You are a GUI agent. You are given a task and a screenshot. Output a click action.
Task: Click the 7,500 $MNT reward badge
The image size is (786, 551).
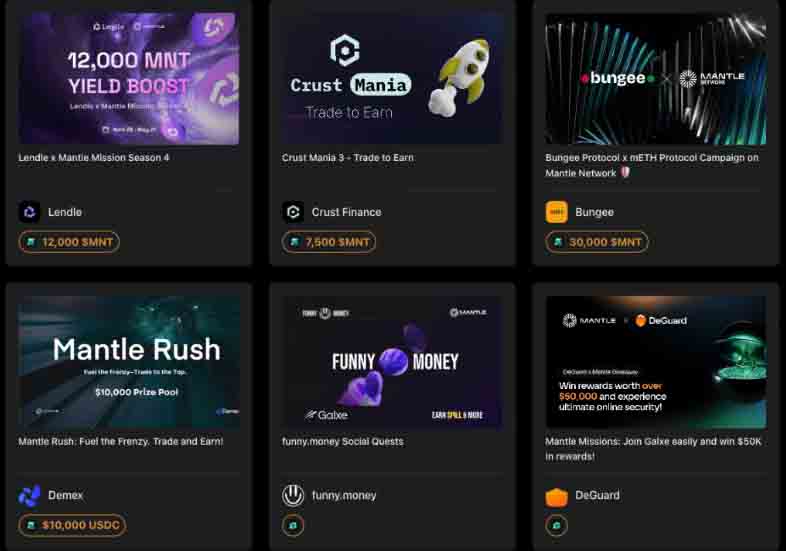coord(329,242)
